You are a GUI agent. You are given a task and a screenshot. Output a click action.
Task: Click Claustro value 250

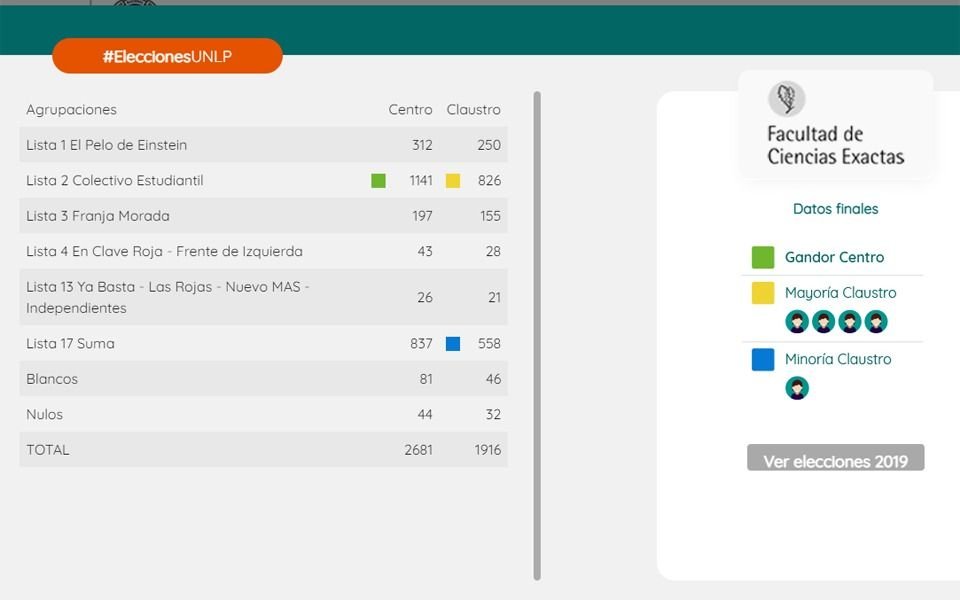point(489,145)
